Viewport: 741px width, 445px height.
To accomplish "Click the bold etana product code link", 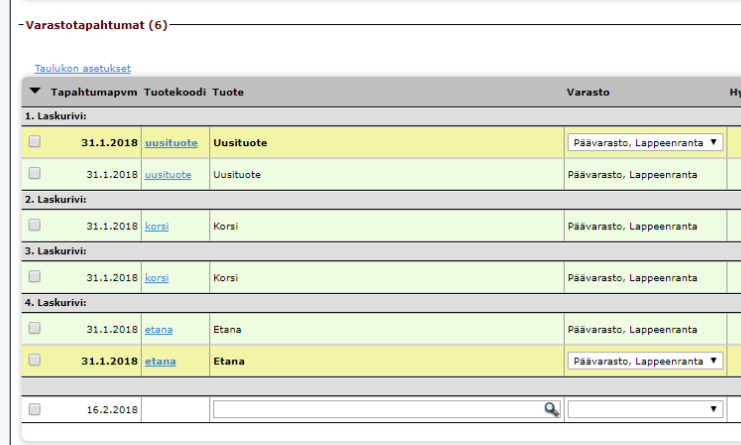I will point(160,361).
